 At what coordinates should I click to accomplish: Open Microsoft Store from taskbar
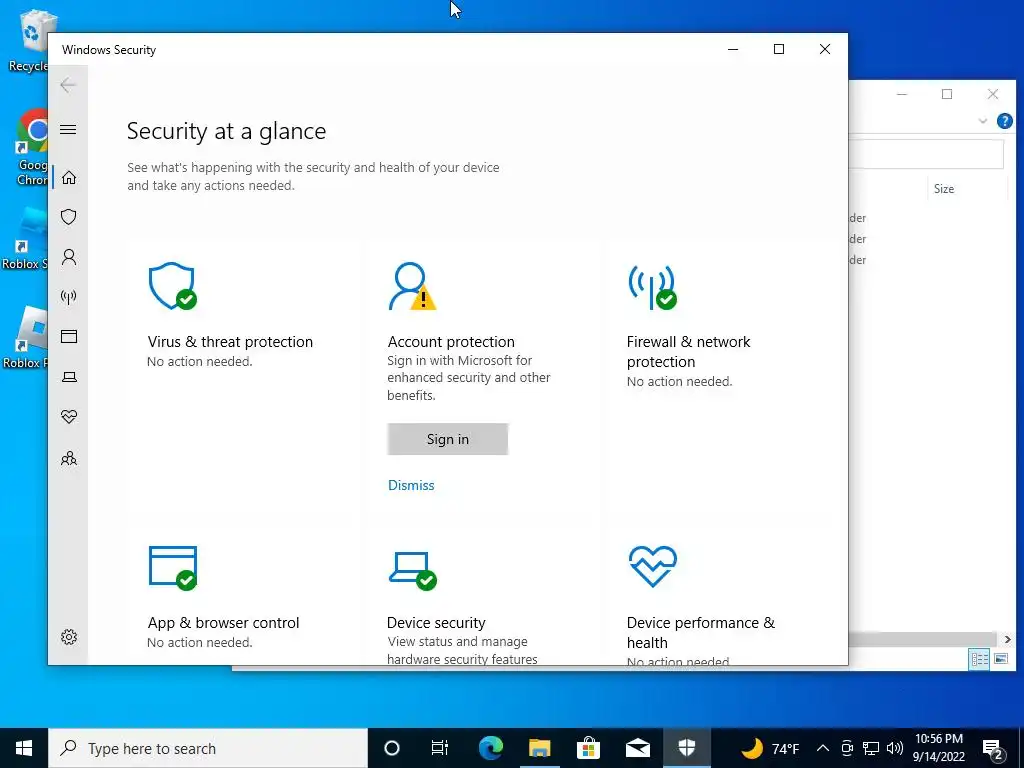588,748
